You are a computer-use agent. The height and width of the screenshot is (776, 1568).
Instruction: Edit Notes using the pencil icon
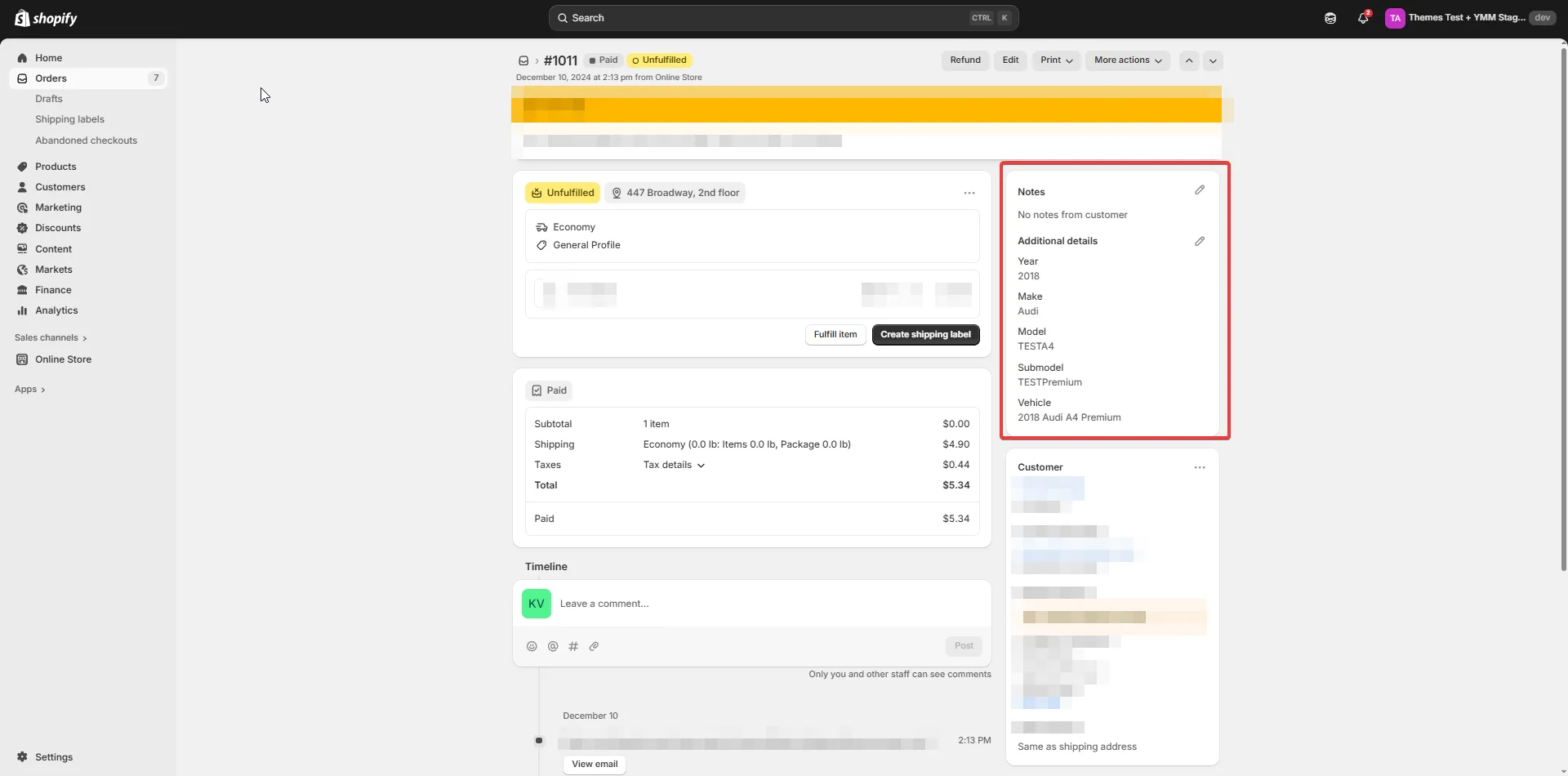[1199, 190]
